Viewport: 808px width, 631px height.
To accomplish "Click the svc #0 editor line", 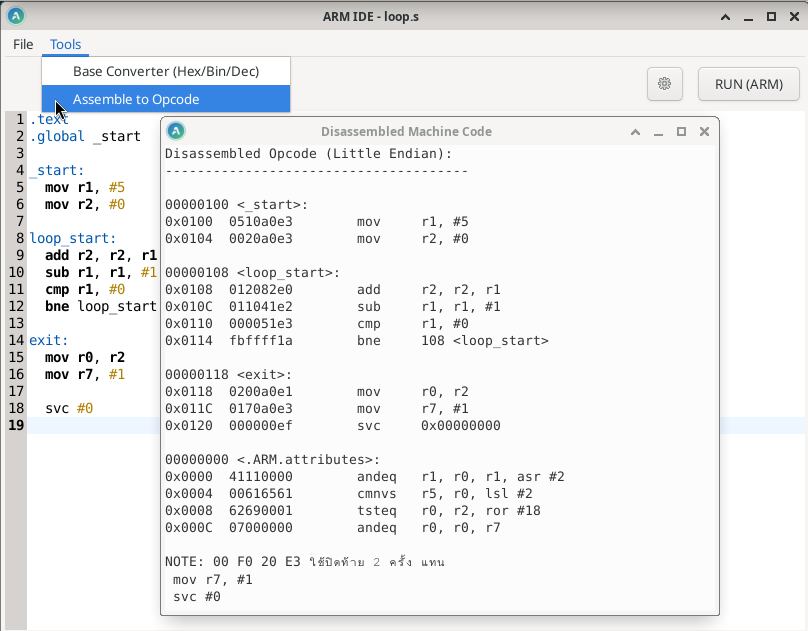I will click(69, 408).
